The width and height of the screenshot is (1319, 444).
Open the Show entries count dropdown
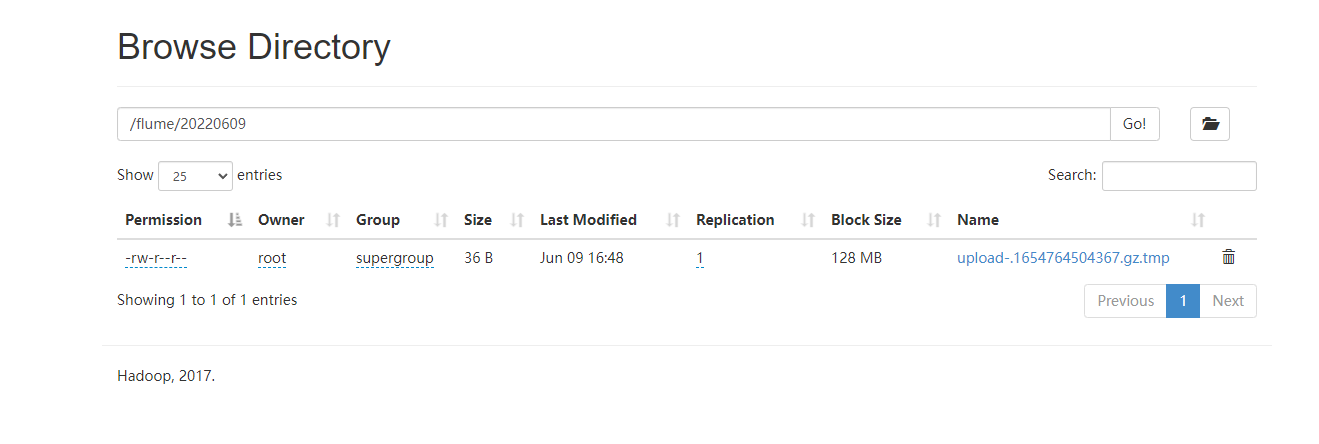click(195, 176)
